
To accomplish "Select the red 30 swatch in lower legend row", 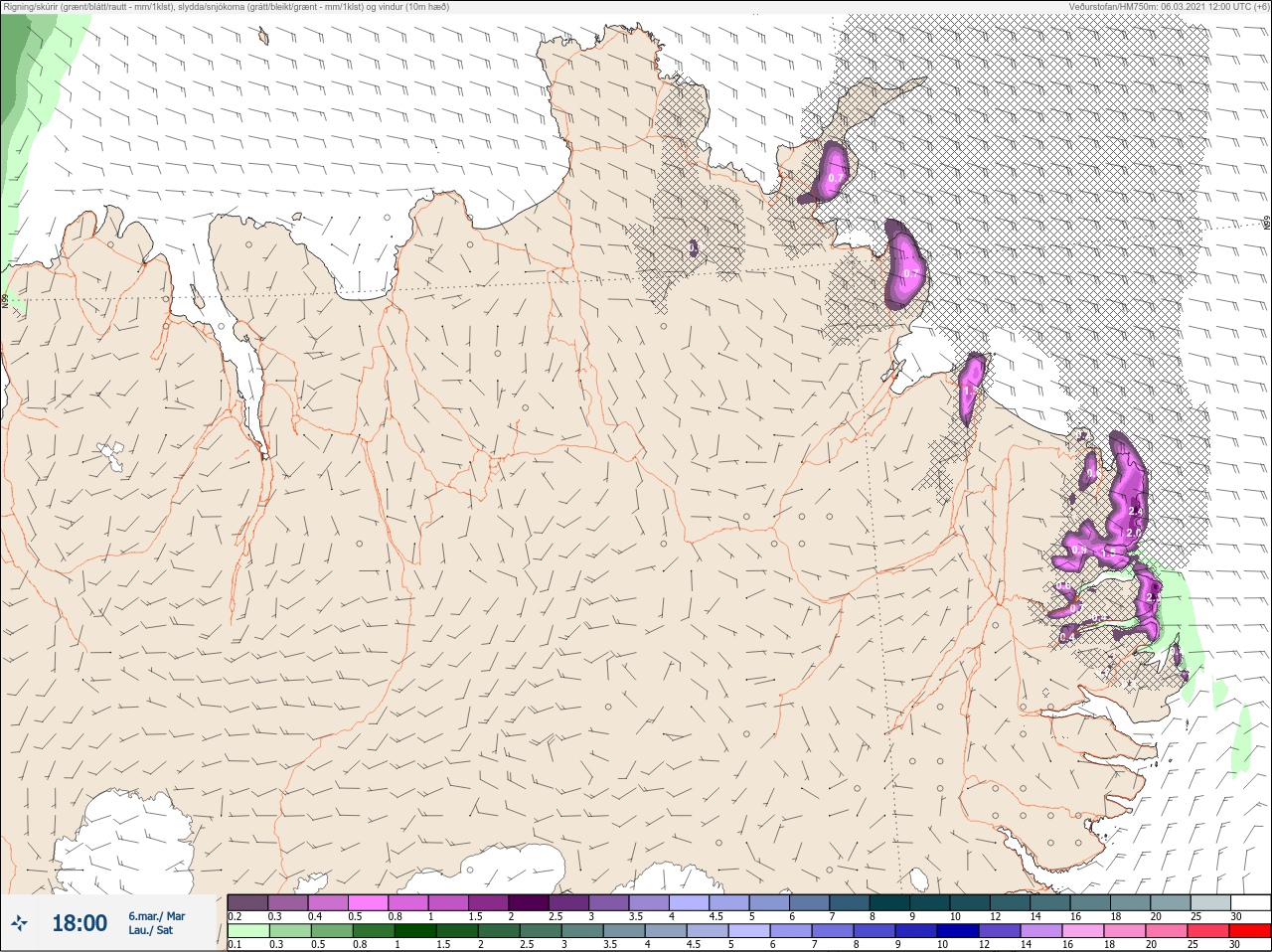I will pyautogui.click(x=1249, y=932).
